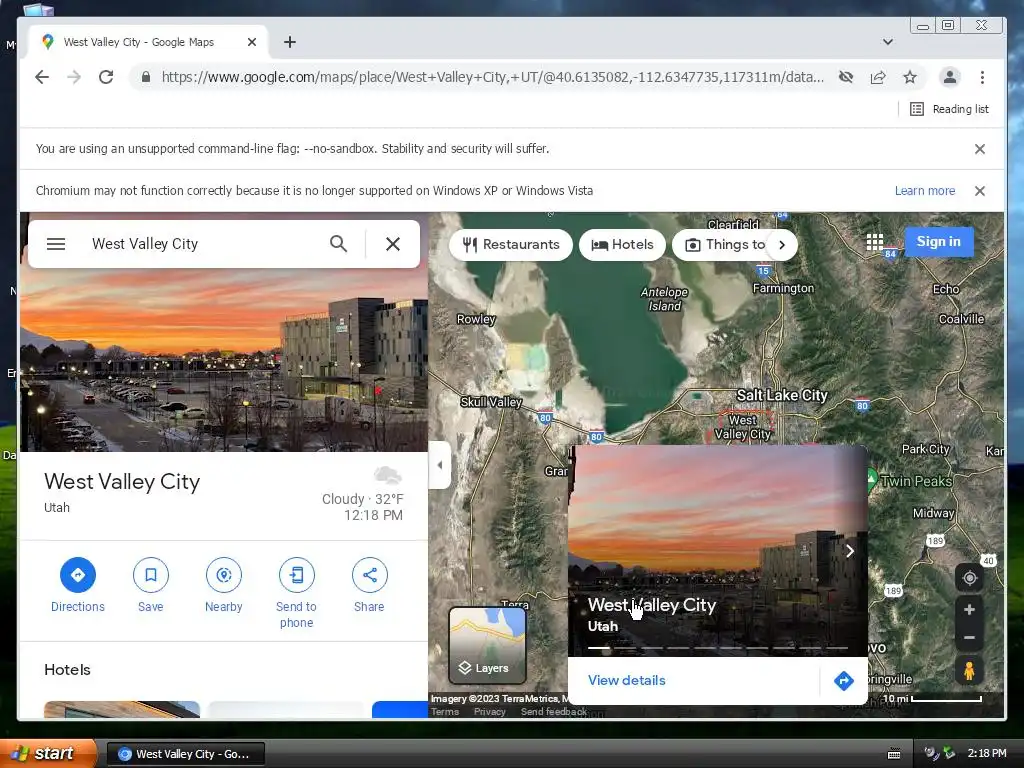
Task: Click Send feedback link
Action: [554, 712]
